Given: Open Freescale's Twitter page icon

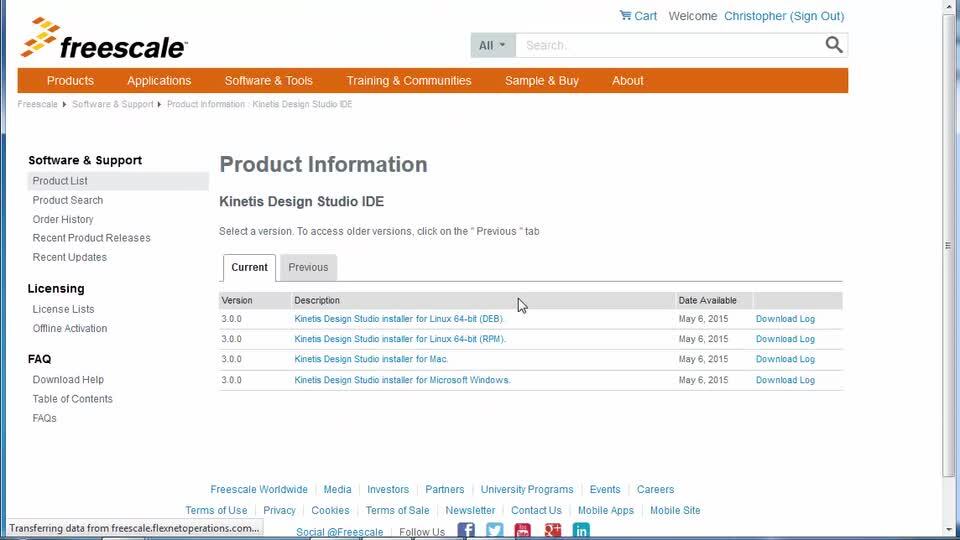Looking at the screenshot, I should (495, 530).
